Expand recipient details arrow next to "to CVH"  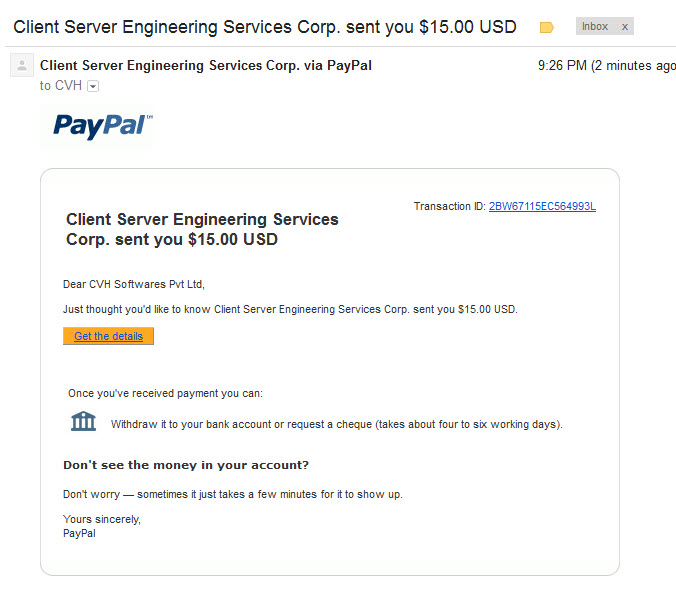pyautogui.click(x=93, y=86)
